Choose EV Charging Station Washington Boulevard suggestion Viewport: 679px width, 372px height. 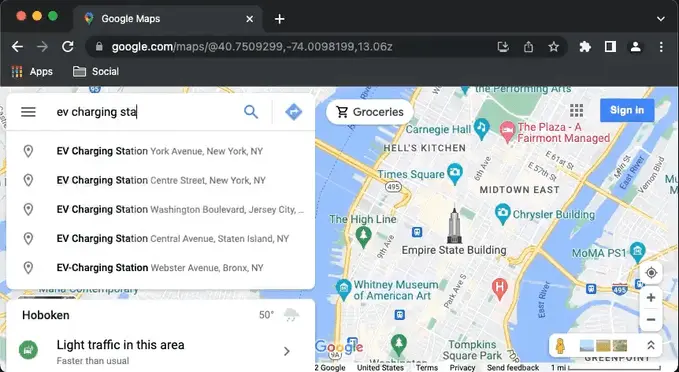160,209
